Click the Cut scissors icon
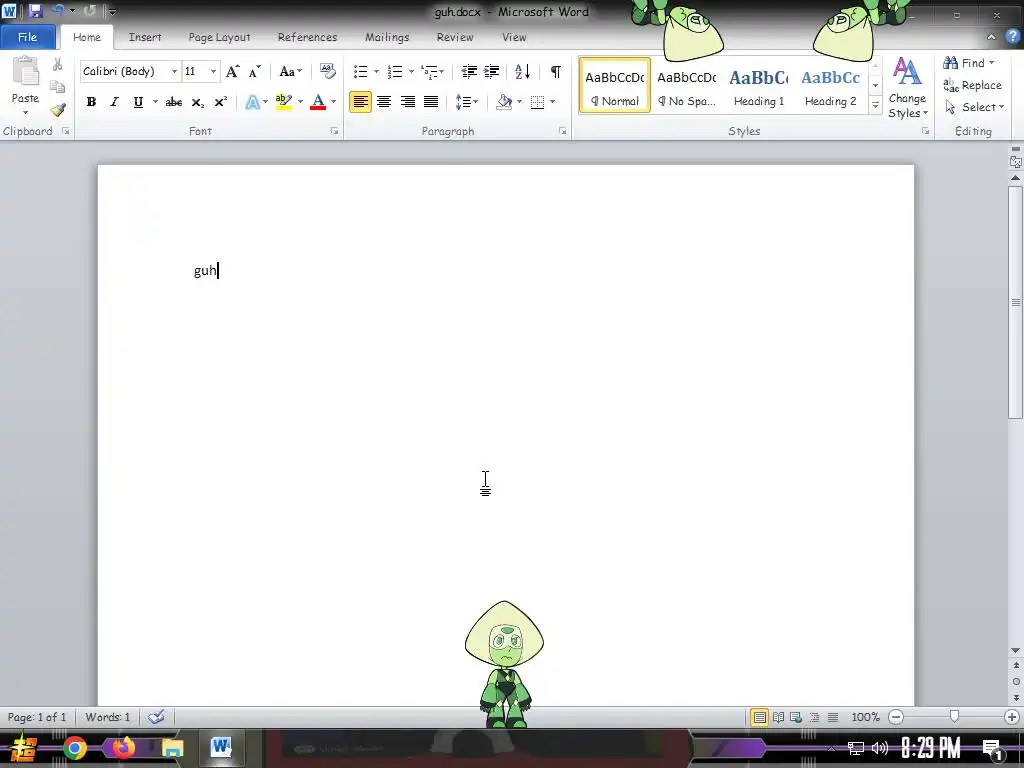Image resolution: width=1024 pixels, height=768 pixels. point(57,64)
